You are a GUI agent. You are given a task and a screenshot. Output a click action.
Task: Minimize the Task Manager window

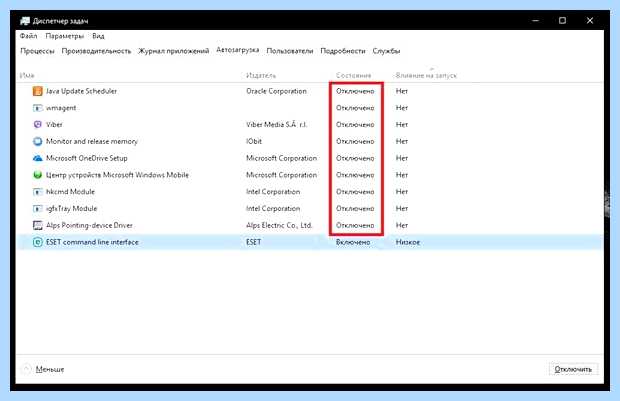pyautogui.click(x=535, y=21)
